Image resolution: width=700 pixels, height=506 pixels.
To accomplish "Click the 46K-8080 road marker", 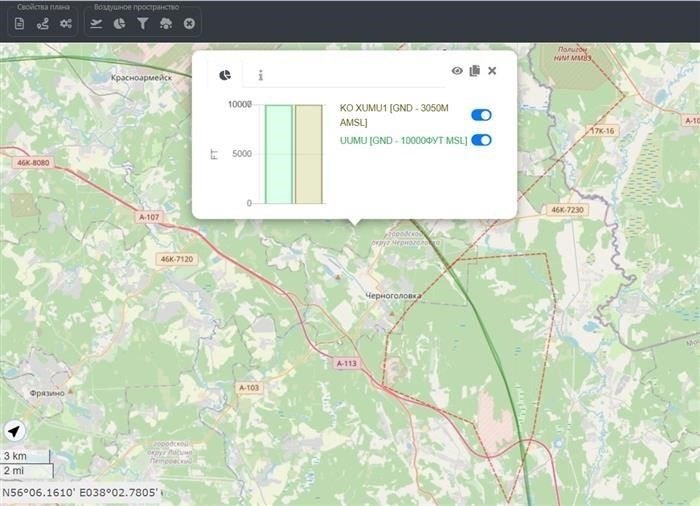I will coord(33,163).
